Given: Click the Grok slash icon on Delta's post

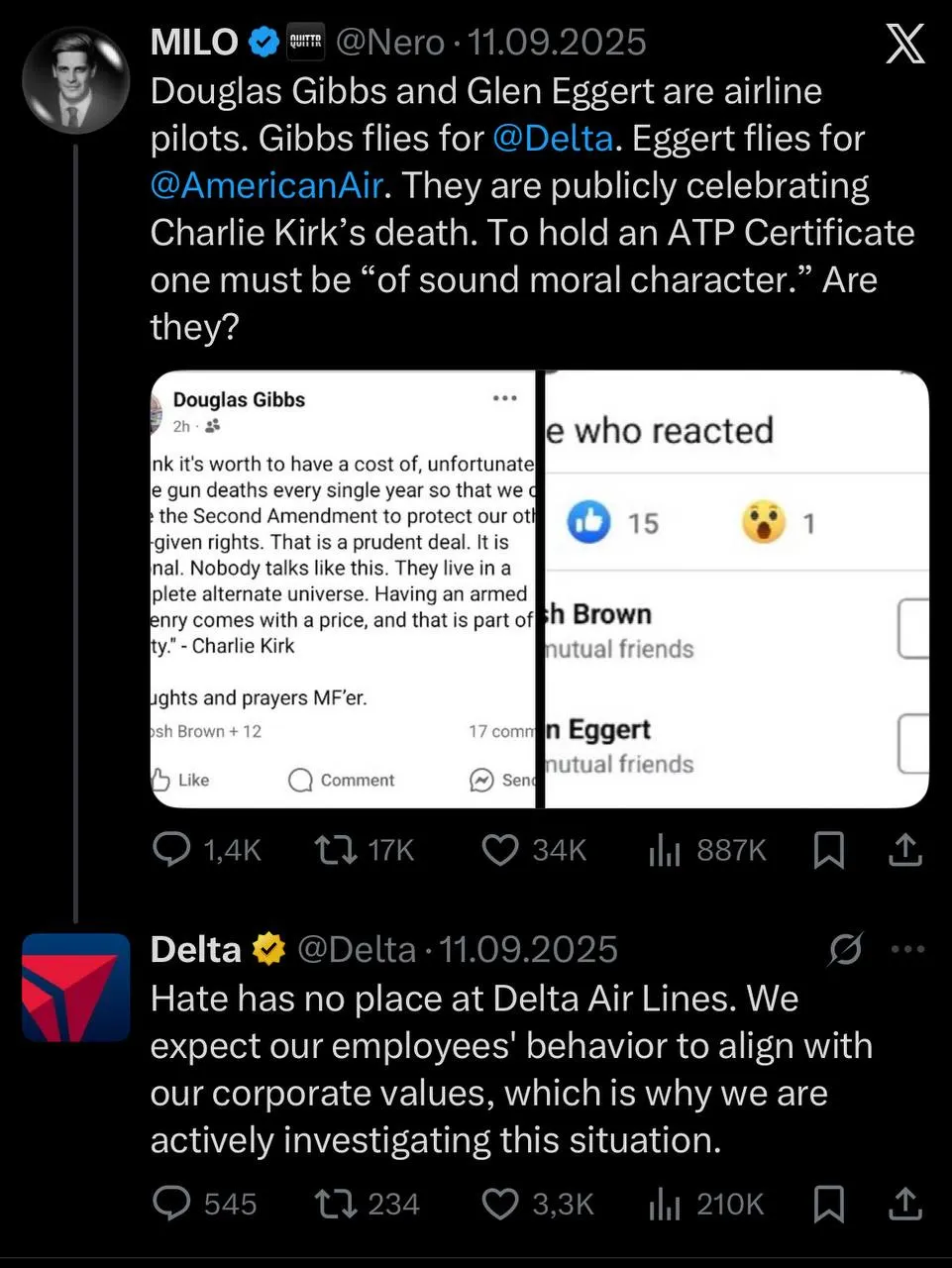Looking at the screenshot, I should click(845, 950).
